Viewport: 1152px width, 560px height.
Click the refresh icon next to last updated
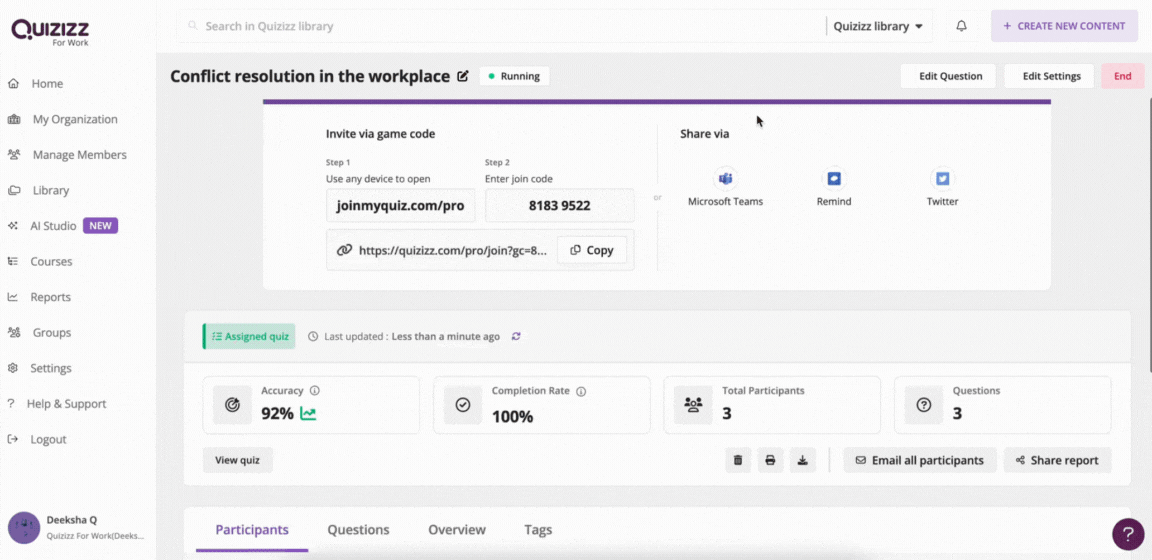516,336
